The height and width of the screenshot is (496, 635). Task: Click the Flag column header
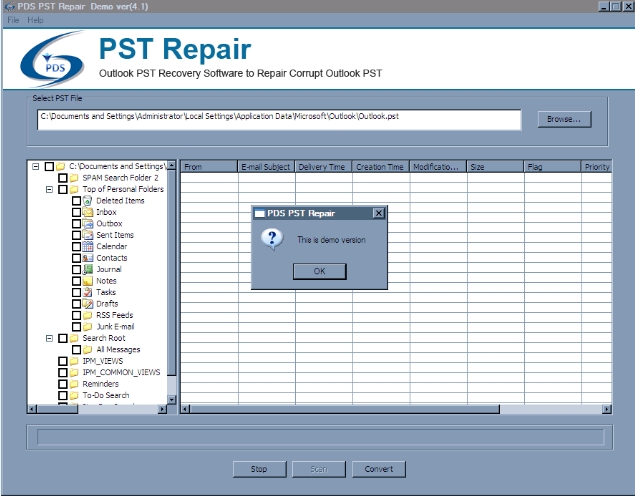tap(552, 166)
